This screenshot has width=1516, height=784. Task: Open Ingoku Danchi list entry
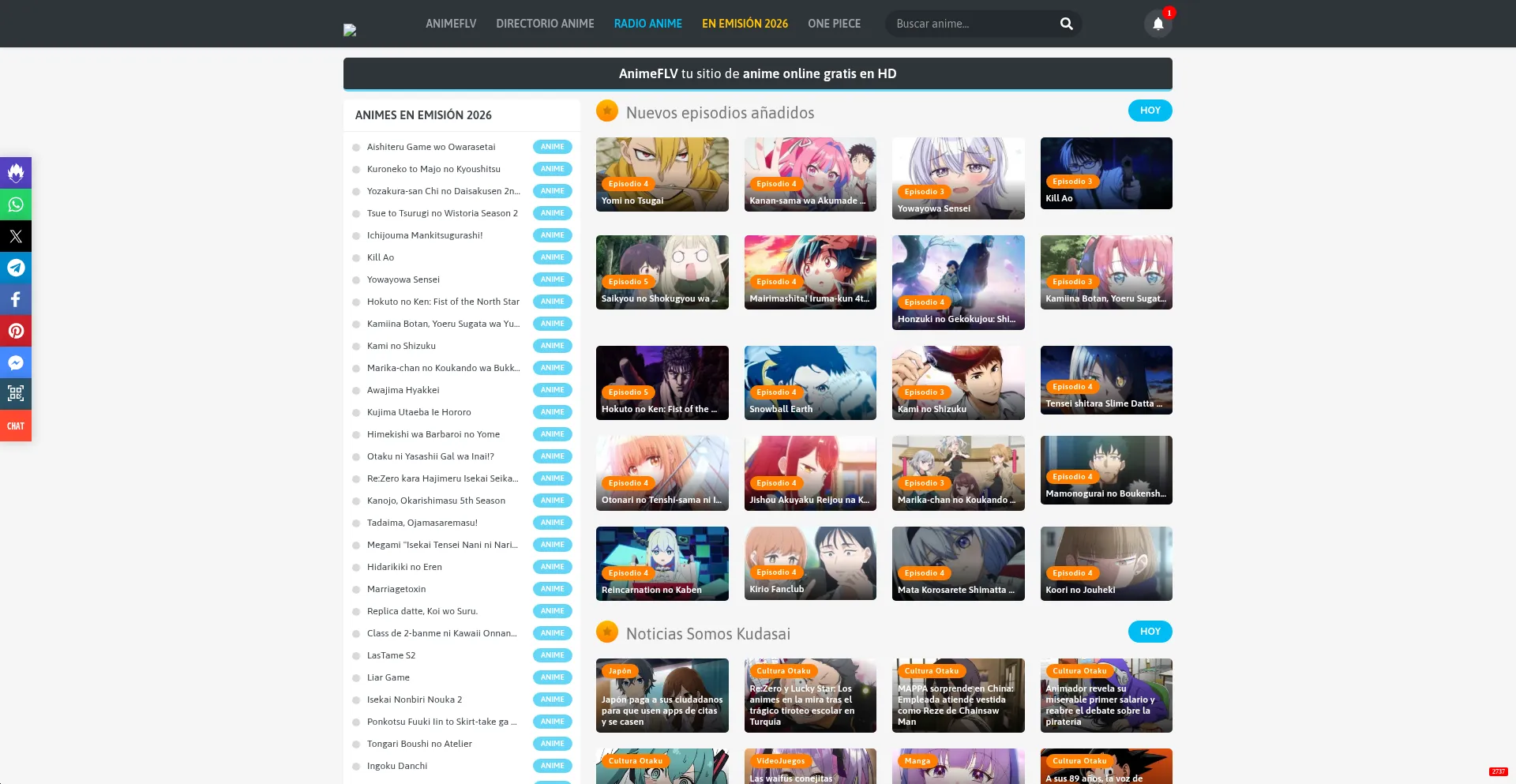point(397,766)
